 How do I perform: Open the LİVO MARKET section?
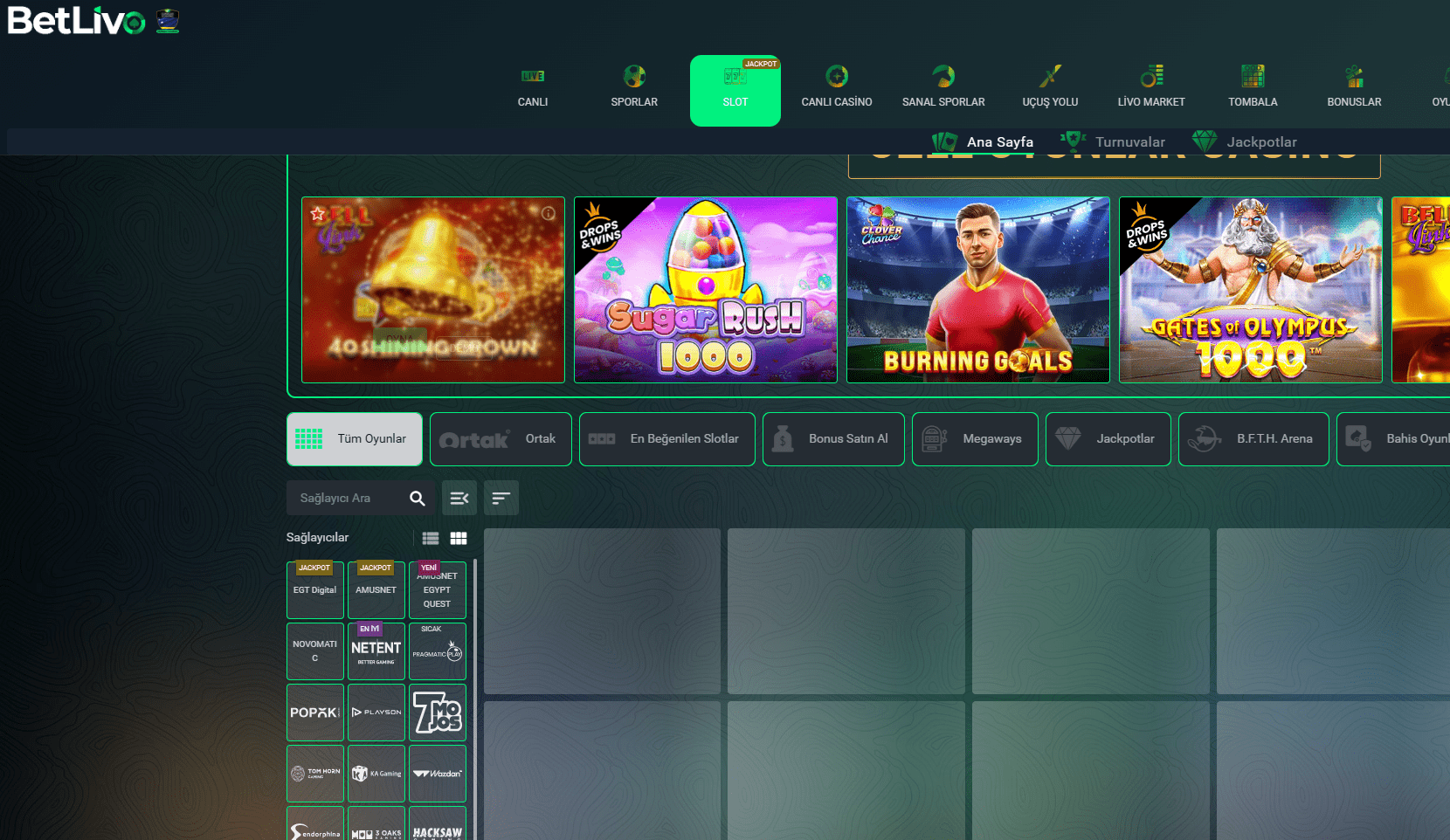click(x=1151, y=89)
